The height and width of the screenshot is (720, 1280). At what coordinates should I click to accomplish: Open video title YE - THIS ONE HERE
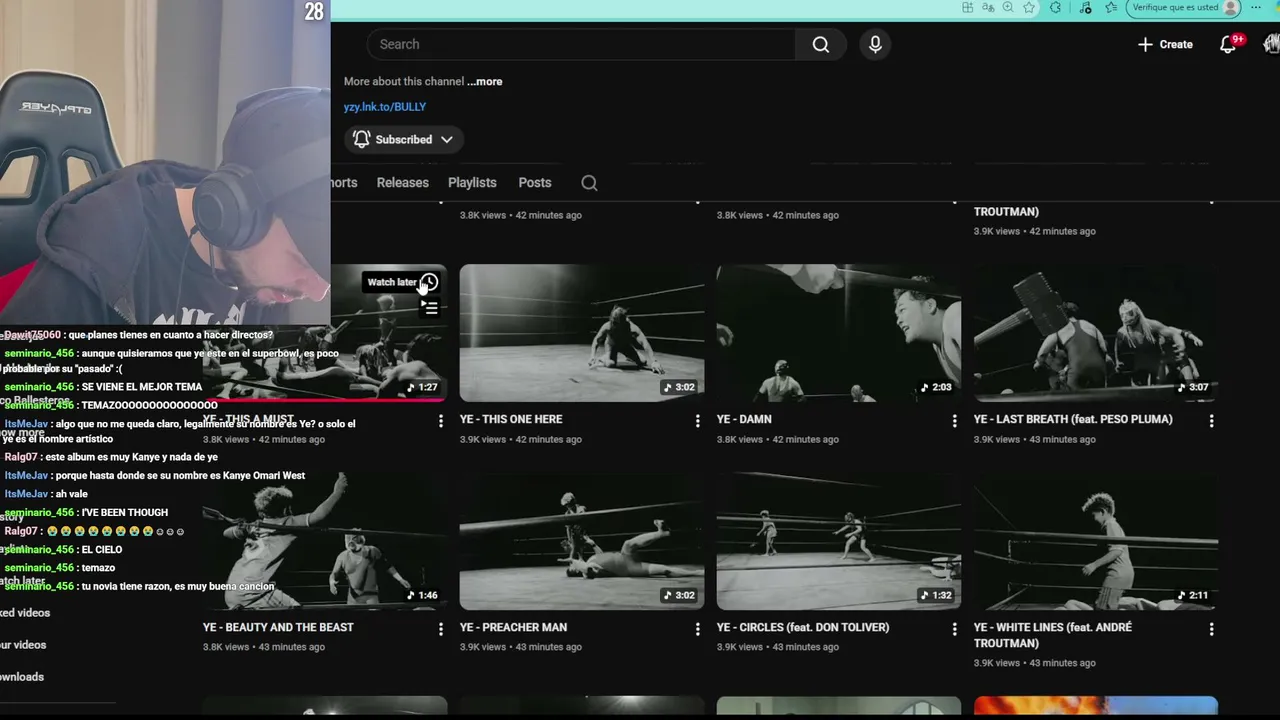pyautogui.click(x=511, y=419)
